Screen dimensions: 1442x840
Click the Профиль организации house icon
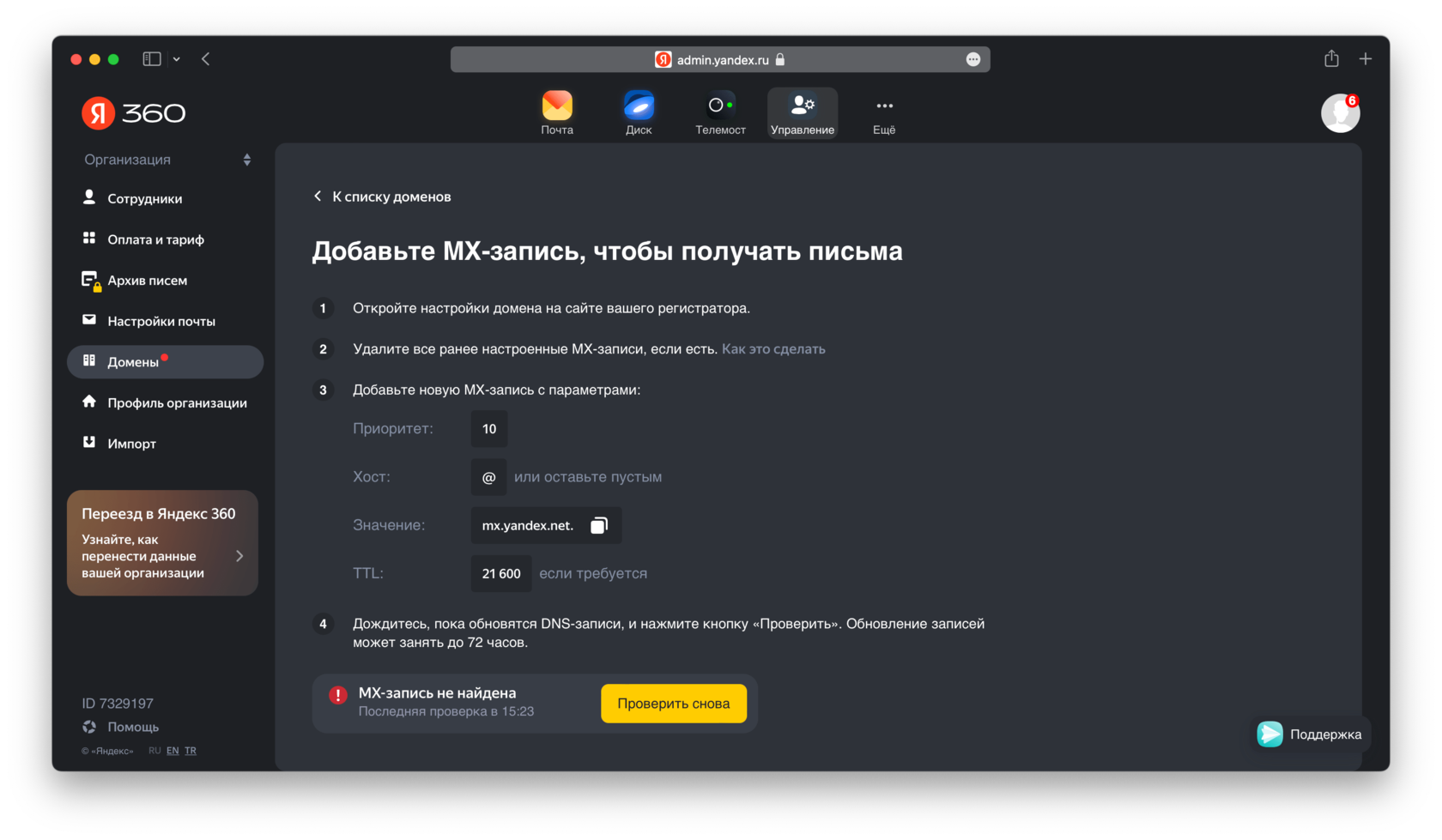[x=89, y=402]
